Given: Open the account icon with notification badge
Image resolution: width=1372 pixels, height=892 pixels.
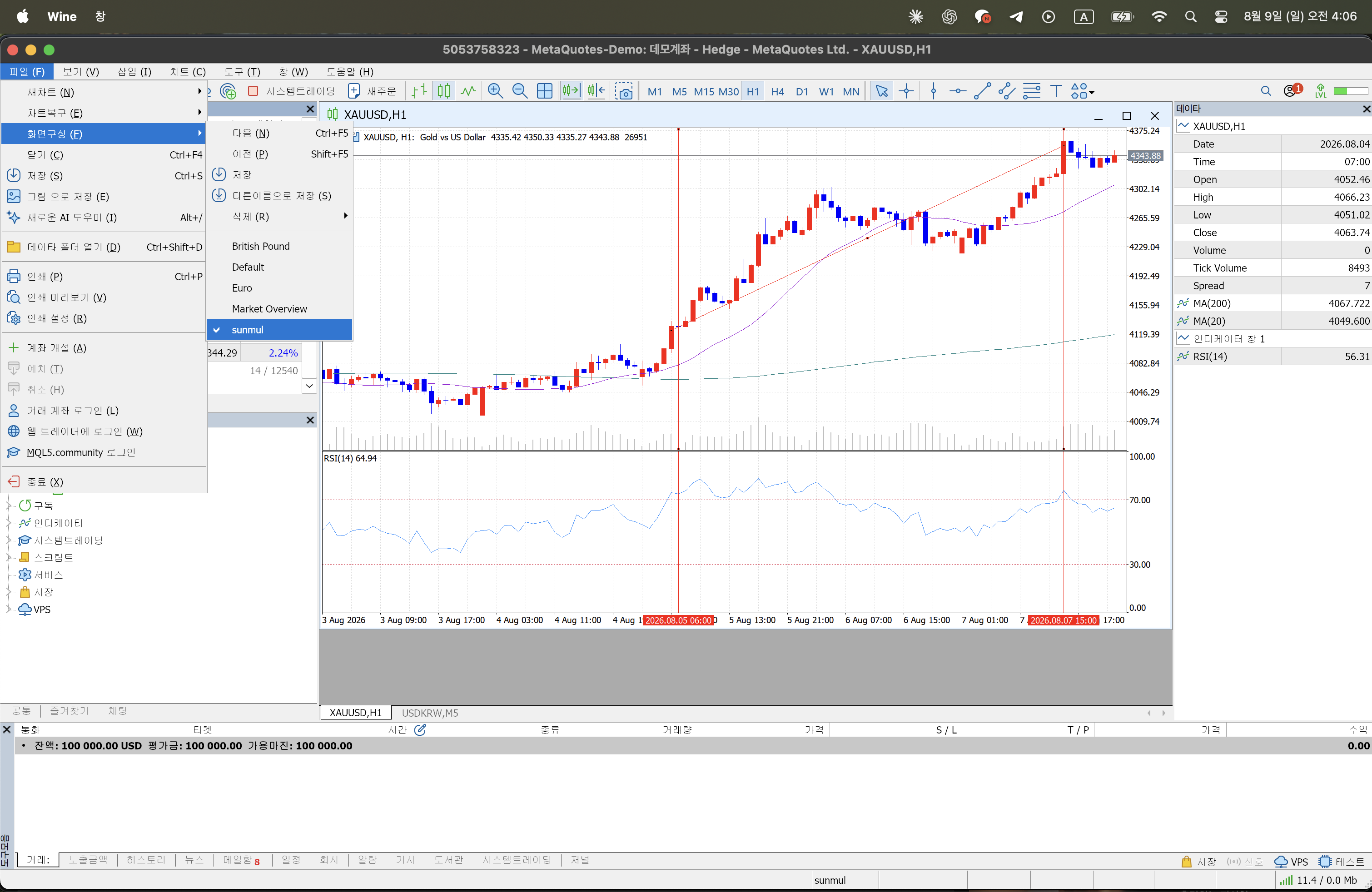Looking at the screenshot, I should [1292, 90].
